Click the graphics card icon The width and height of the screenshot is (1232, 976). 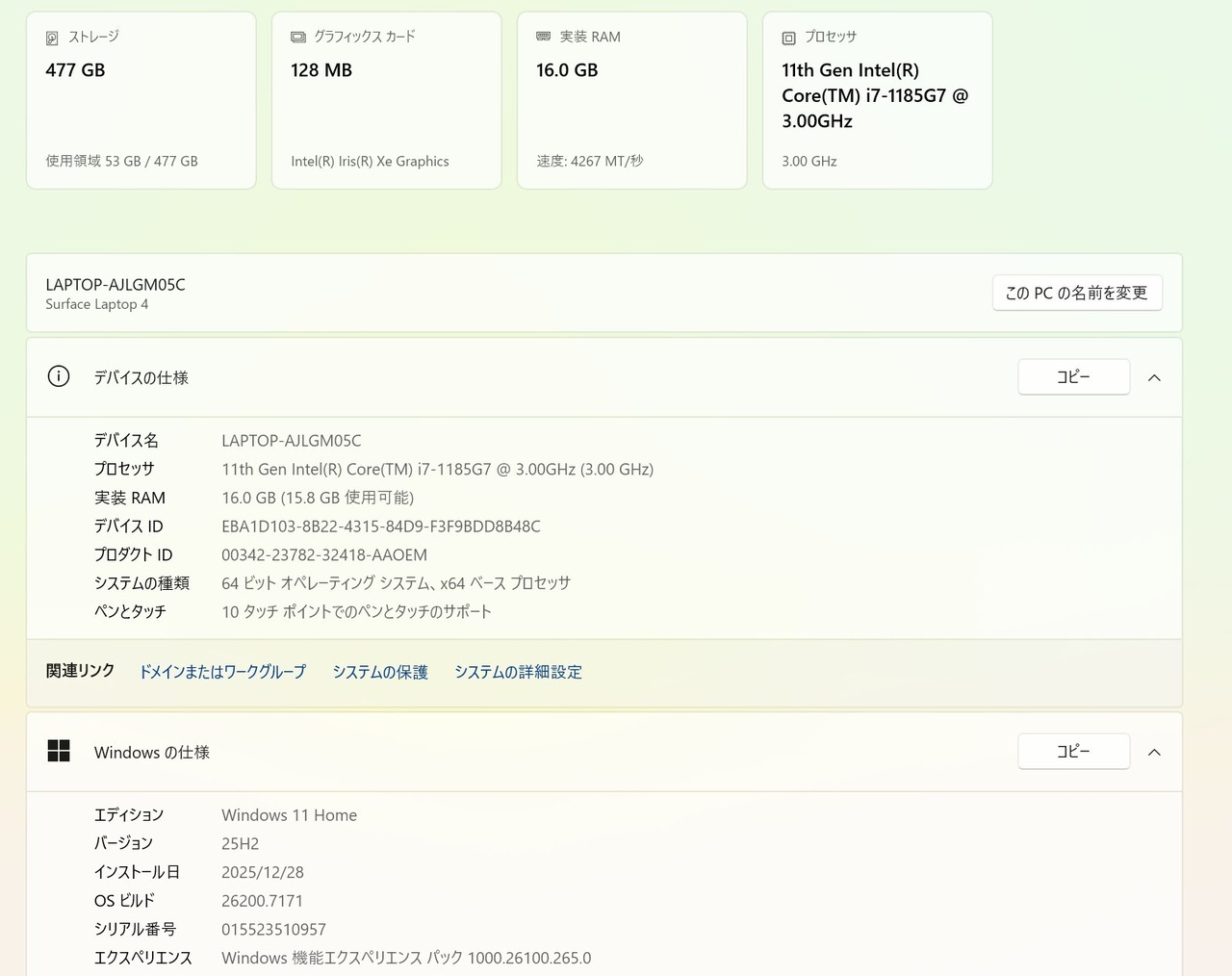tap(298, 37)
